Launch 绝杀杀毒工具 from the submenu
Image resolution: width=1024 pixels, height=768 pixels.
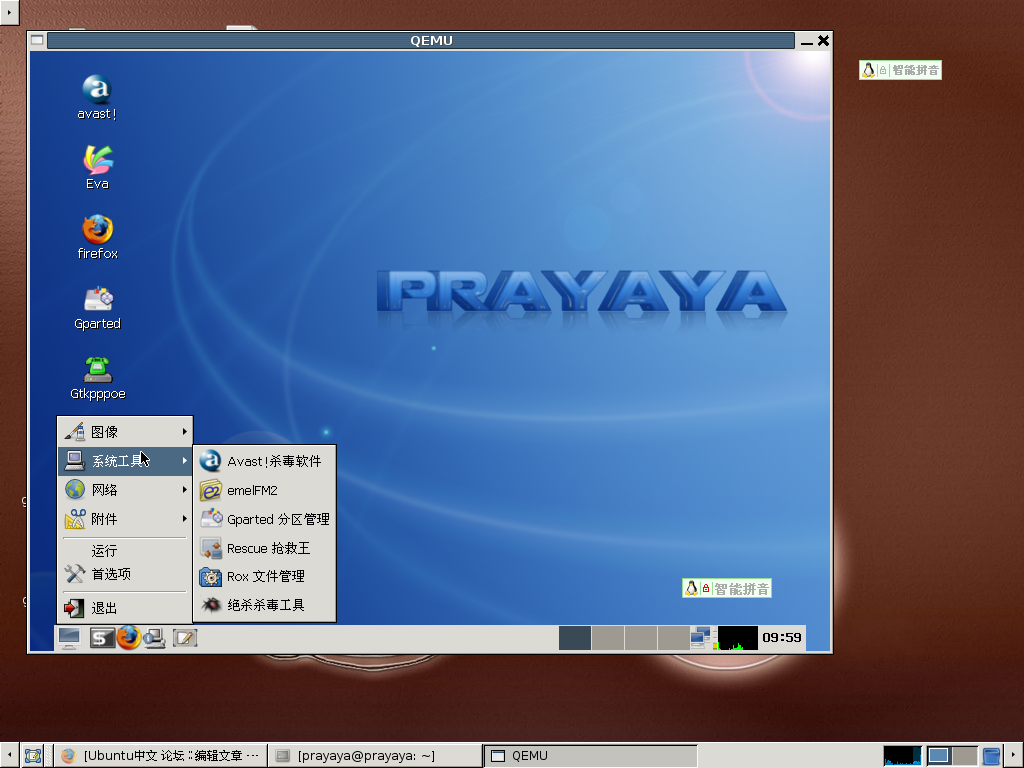(x=264, y=605)
